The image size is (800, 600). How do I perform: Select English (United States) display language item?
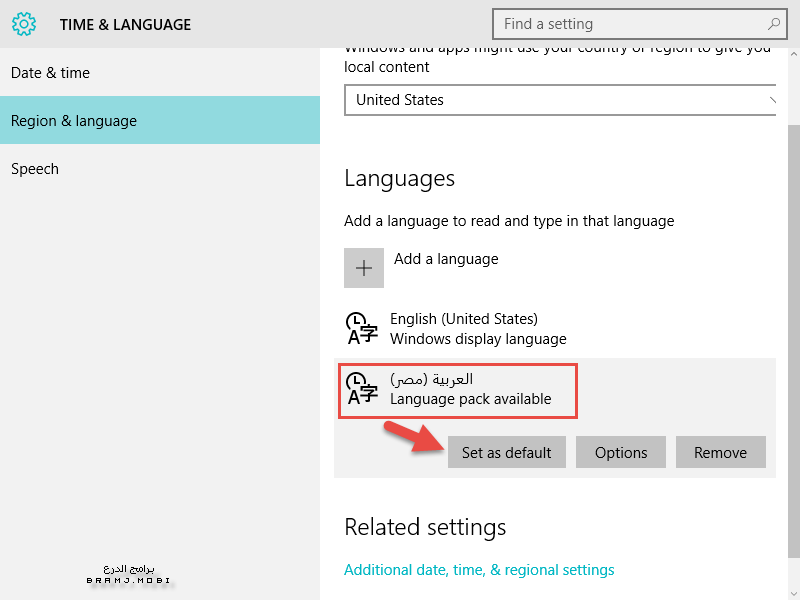tap(478, 329)
